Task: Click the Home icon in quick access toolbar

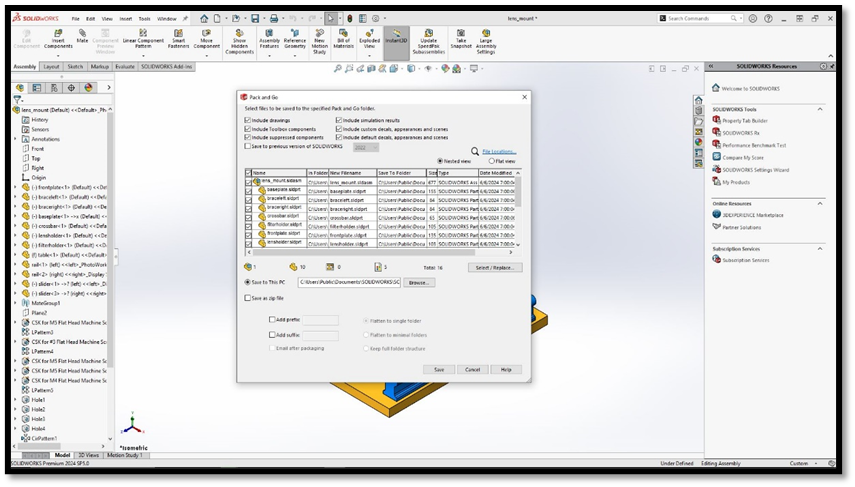Action: (204, 19)
